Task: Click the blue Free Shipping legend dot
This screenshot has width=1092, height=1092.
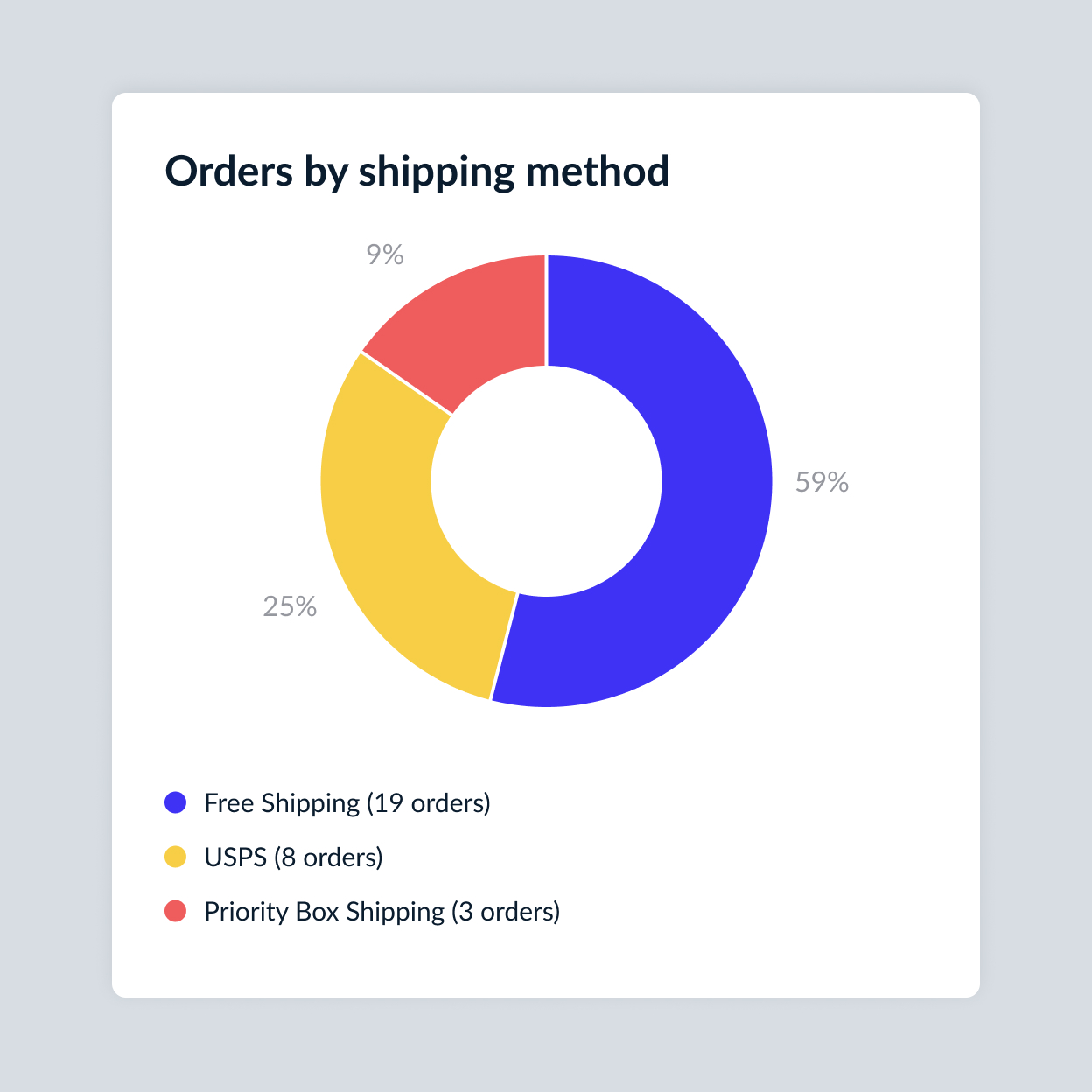Action: click(x=176, y=802)
